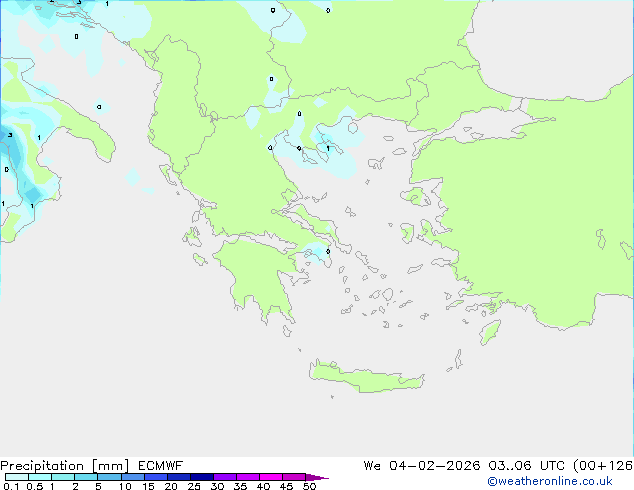Select the 45–50 mm legend swatch

294,477
